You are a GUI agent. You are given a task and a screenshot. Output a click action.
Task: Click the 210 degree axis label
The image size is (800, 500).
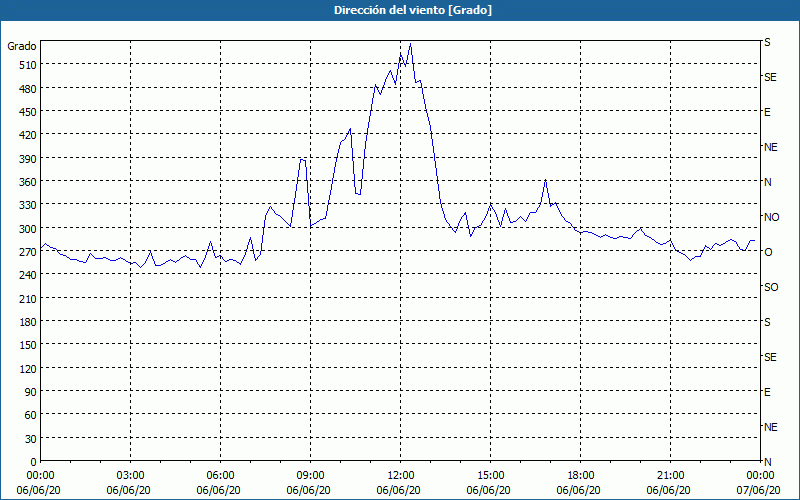pyautogui.click(x=28, y=298)
